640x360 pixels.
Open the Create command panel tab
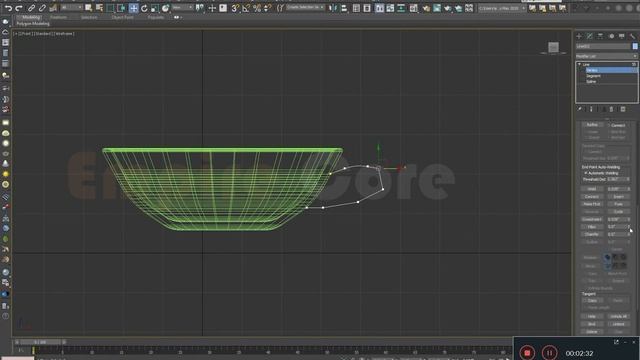tap(579, 36)
